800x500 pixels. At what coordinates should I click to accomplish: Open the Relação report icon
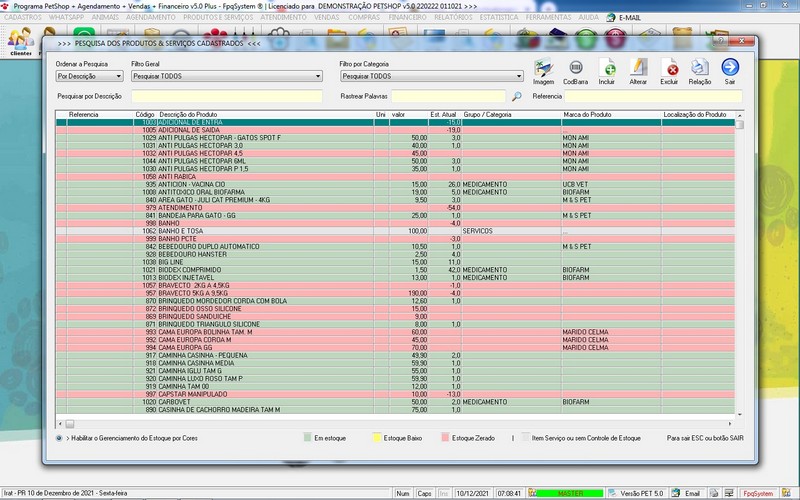point(700,68)
